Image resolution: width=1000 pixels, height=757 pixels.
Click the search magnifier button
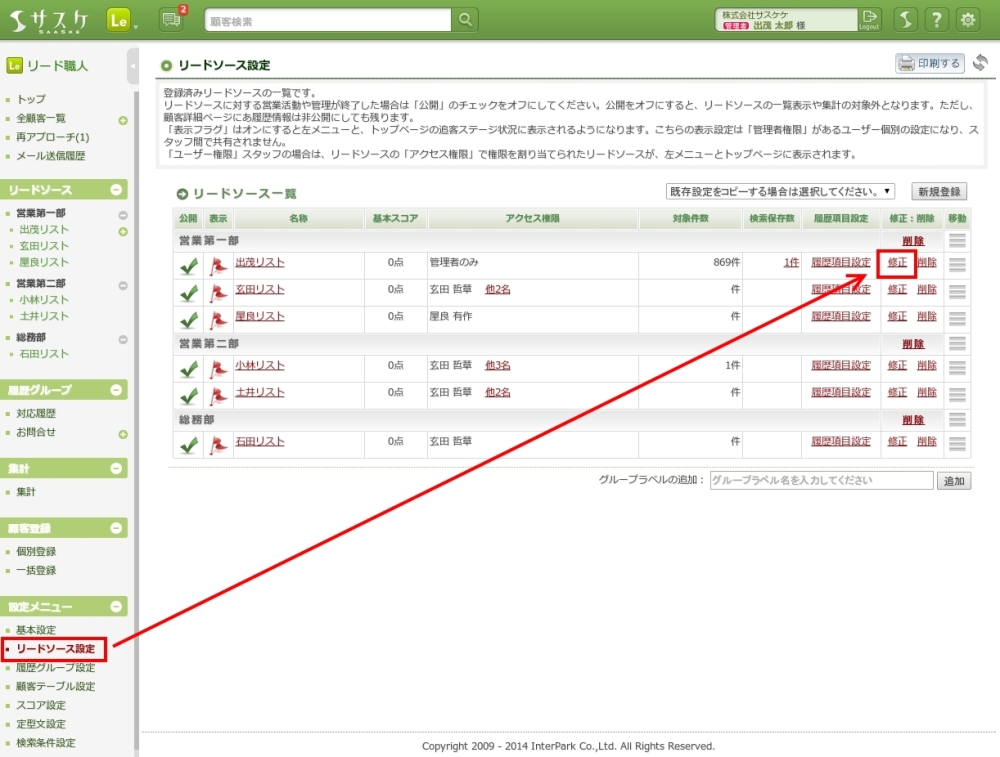coord(466,20)
